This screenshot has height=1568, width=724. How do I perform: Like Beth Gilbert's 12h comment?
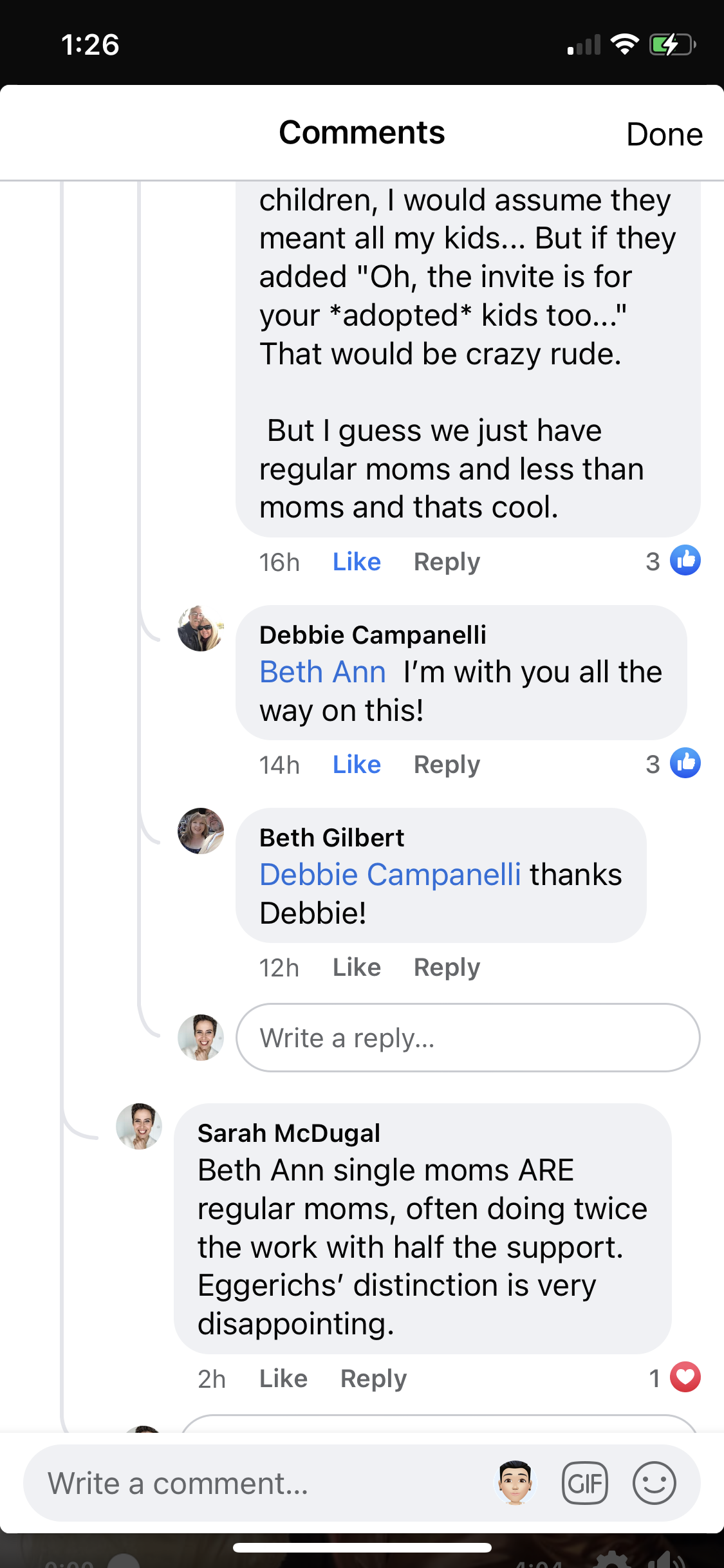click(x=357, y=967)
